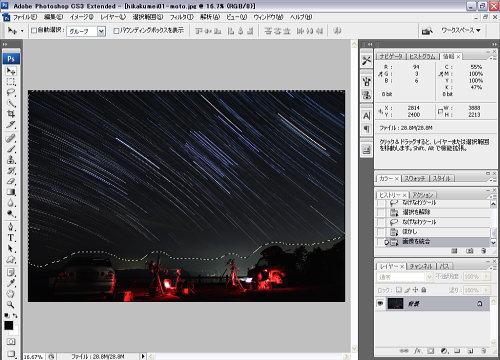
Task: Choose the Horizontal Type tool
Action: click(11, 238)
